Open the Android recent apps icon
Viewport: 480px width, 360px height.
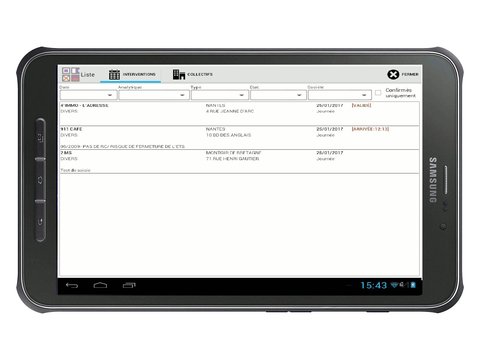coord(129,285)
